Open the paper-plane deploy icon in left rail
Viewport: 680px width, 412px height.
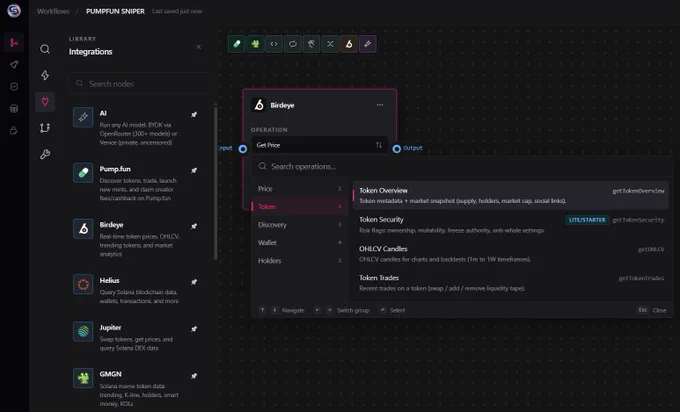14,65
